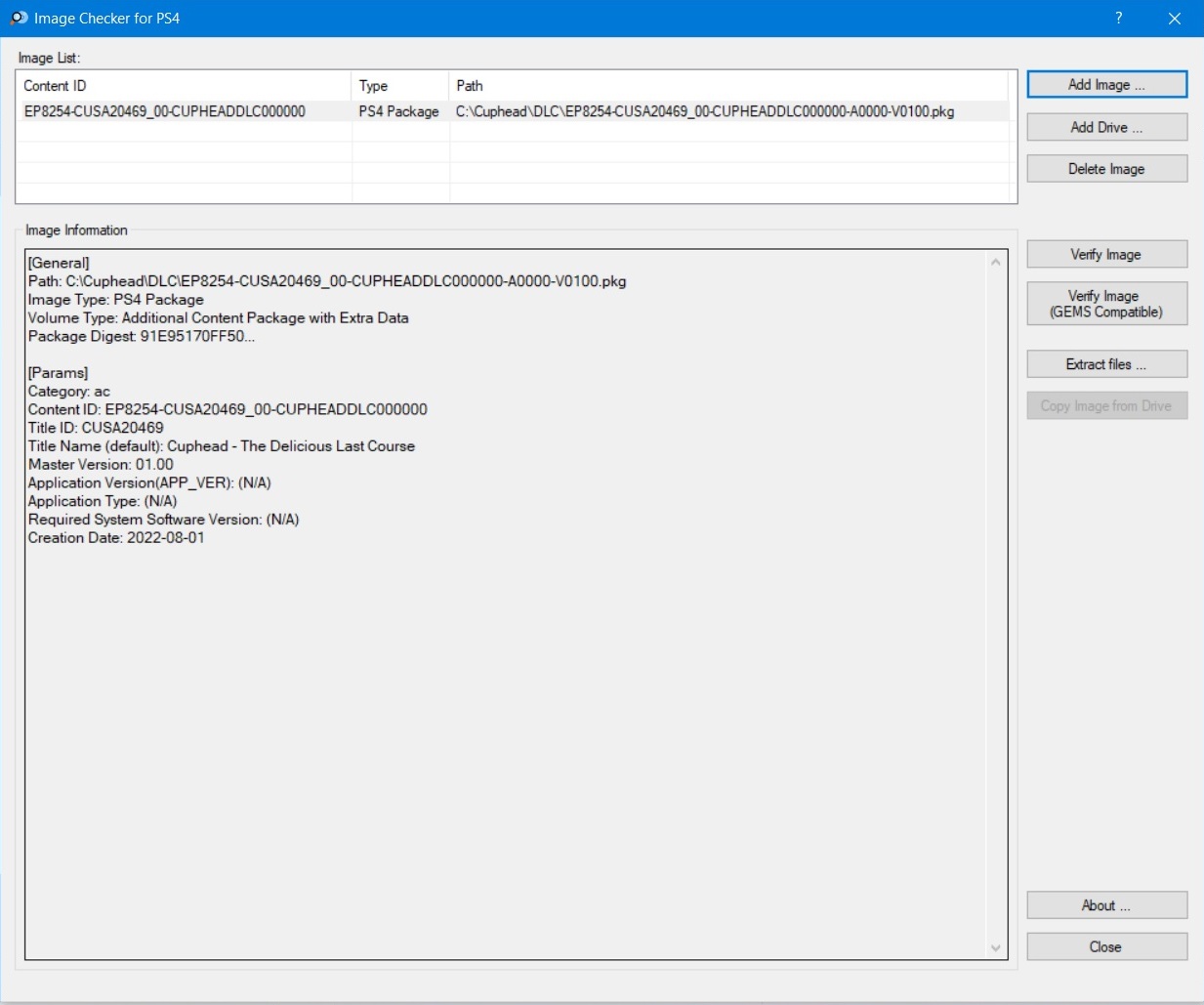The height and width of the screenshot is (1005, 1204).
Task: Click the Application Type: (N/A) line
Action: (x=103, y=501)
